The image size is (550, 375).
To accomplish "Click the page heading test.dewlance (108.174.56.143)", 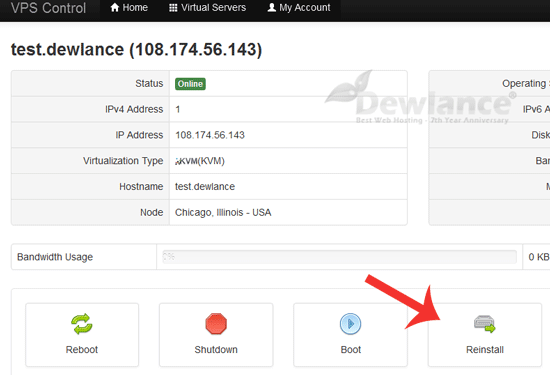I will click(x=136, y=49).
